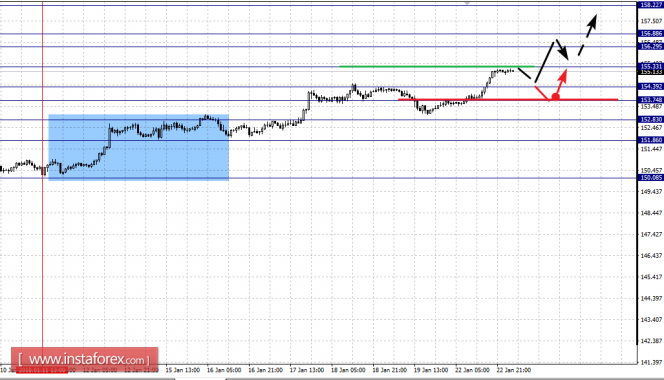
Task: Click the 153.748 price level label
Action: point(651,100)
